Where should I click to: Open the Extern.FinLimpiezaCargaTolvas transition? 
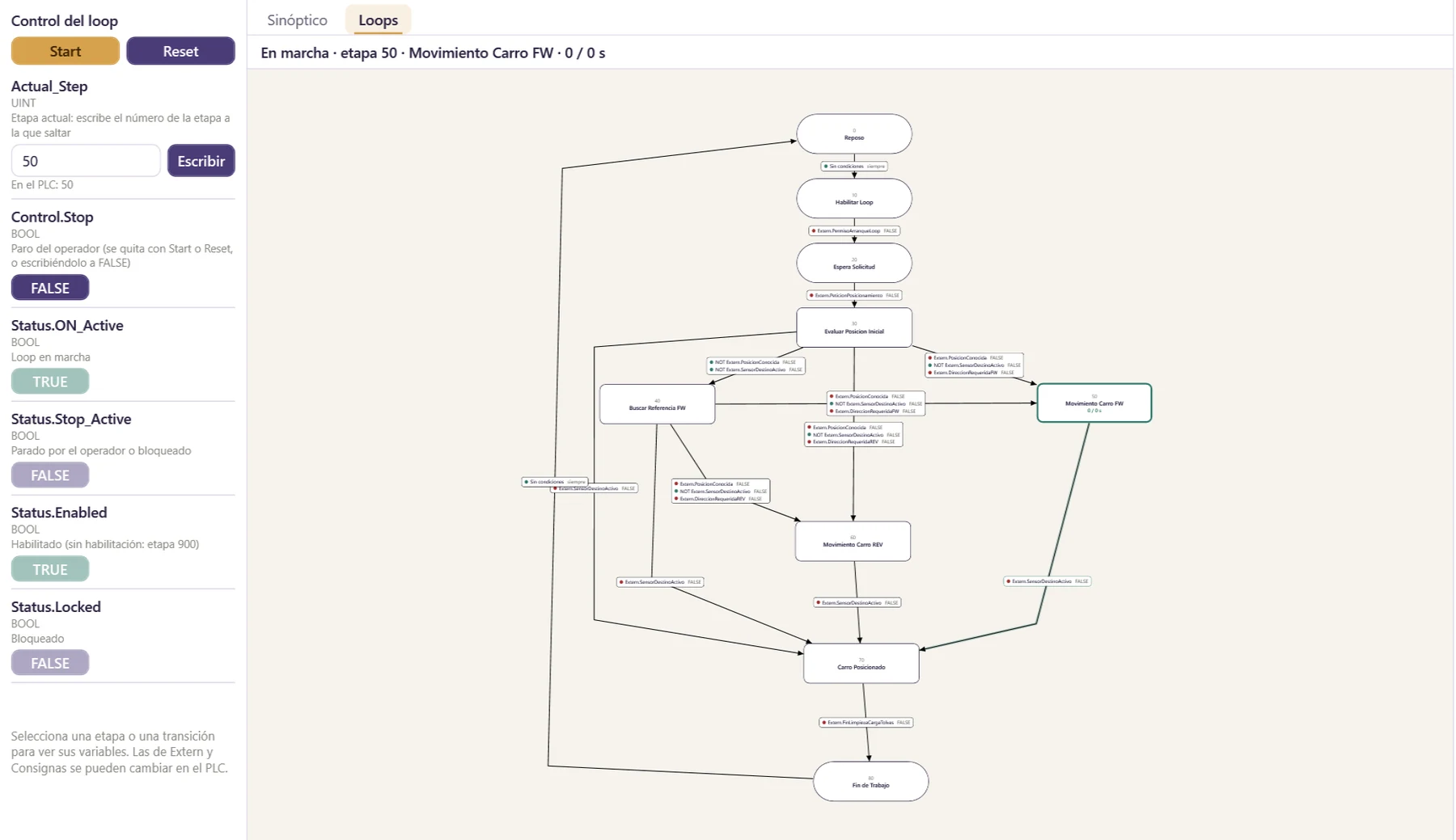pos(866,723)
